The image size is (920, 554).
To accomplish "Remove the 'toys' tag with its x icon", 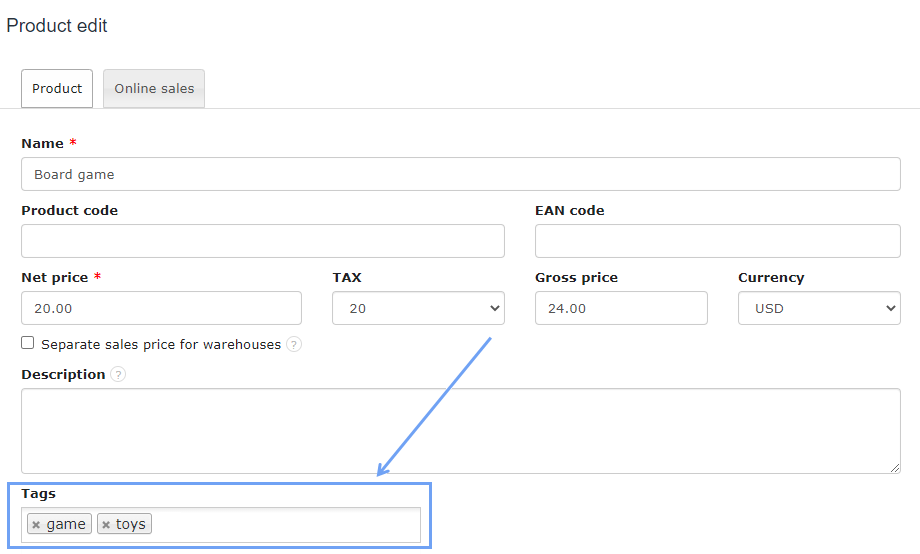I will pyautogui.click(x=106, y=525).
